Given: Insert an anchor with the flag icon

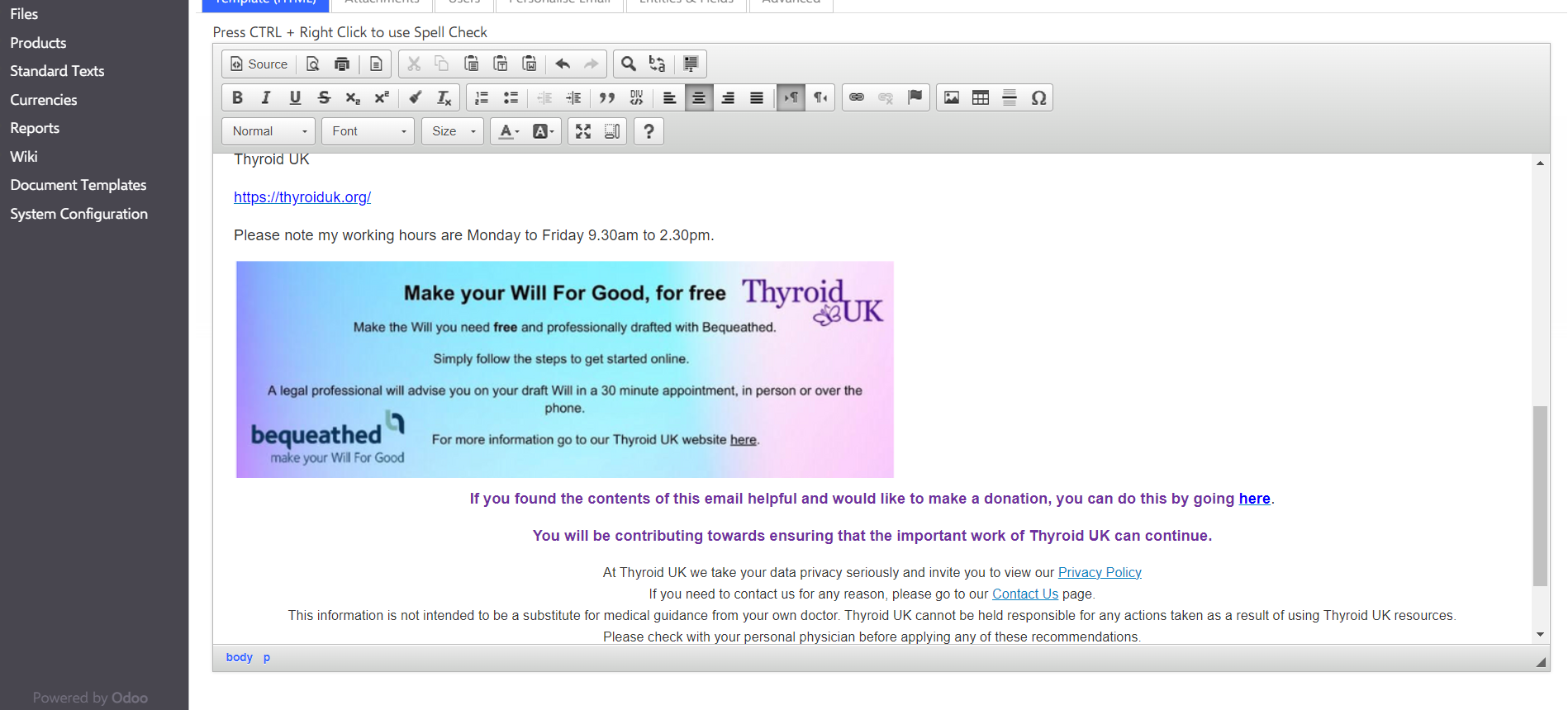Looking at the screenshot, I should coord(915,97).
